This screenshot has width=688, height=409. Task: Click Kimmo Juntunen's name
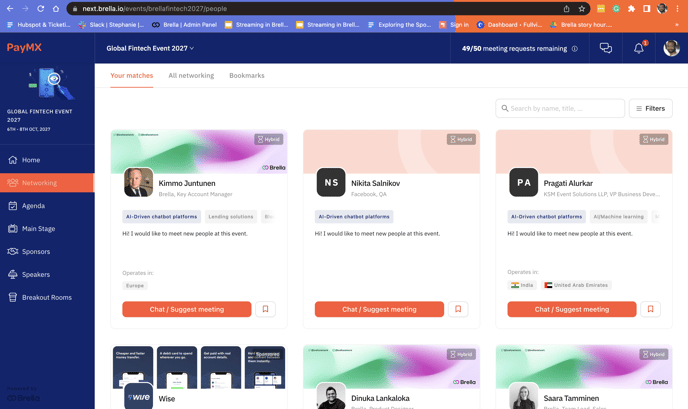tap(187, 183)
